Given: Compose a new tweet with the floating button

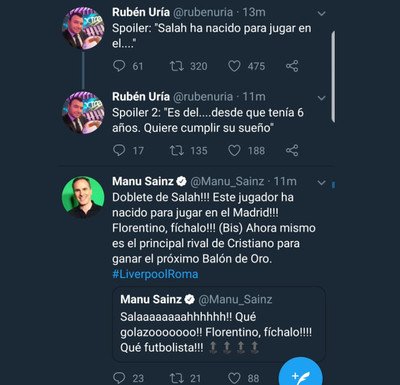Looking at the screenshot, I should 301,373.
